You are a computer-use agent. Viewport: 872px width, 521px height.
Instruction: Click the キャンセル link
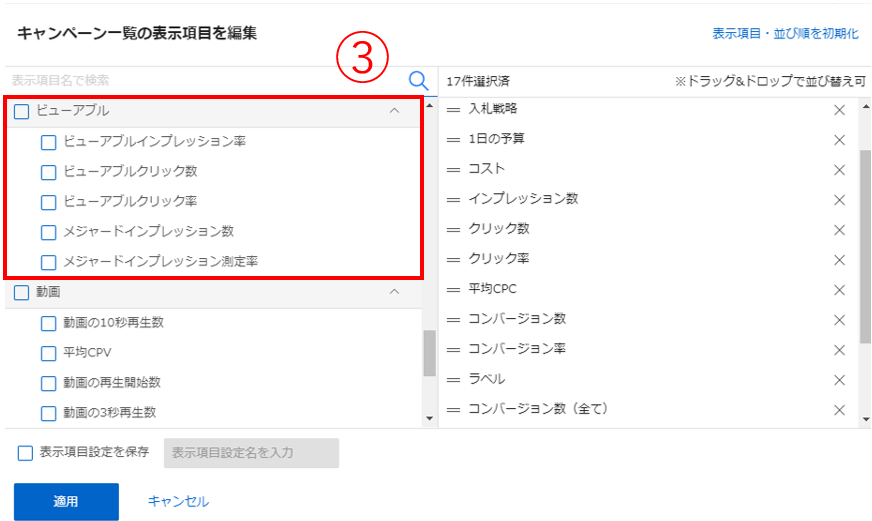point(178,502)
